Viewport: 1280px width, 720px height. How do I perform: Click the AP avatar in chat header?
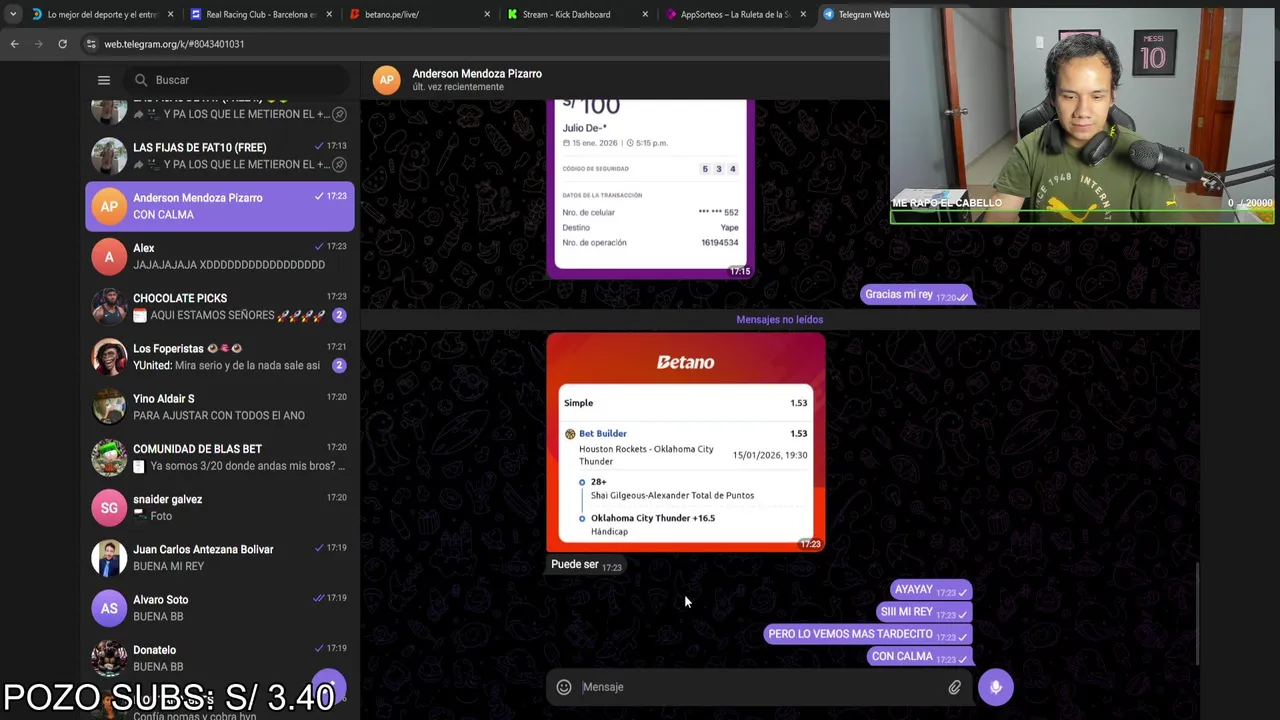[387, 80]
